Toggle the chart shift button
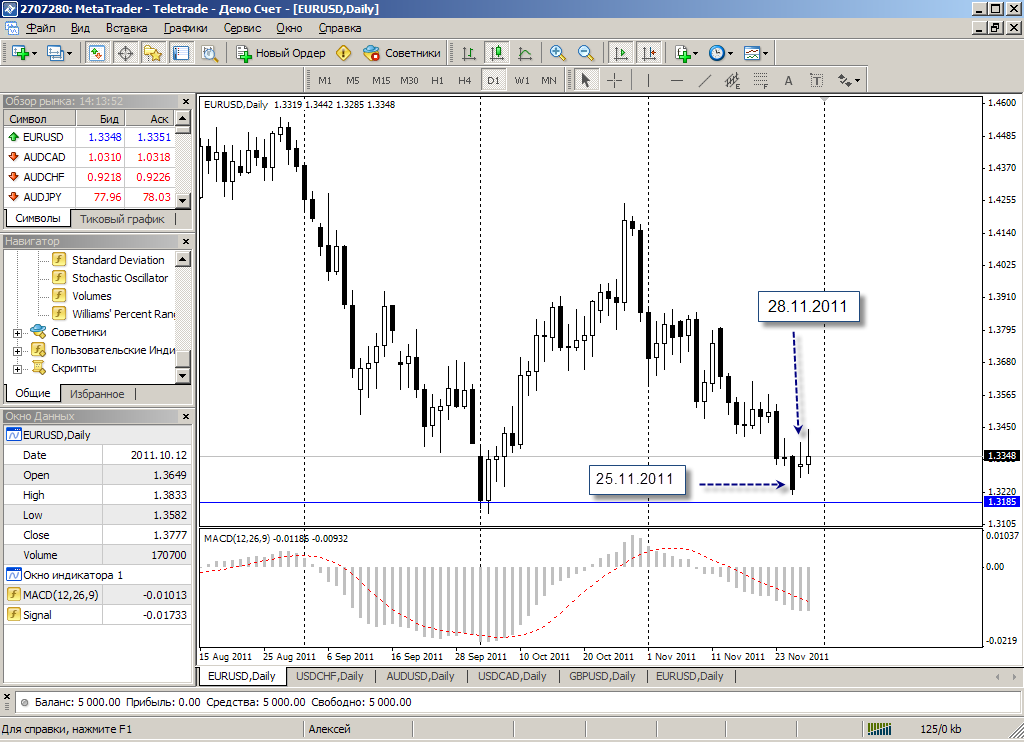The width and height of the screenshot is (1024, 742). pos(649,53)
